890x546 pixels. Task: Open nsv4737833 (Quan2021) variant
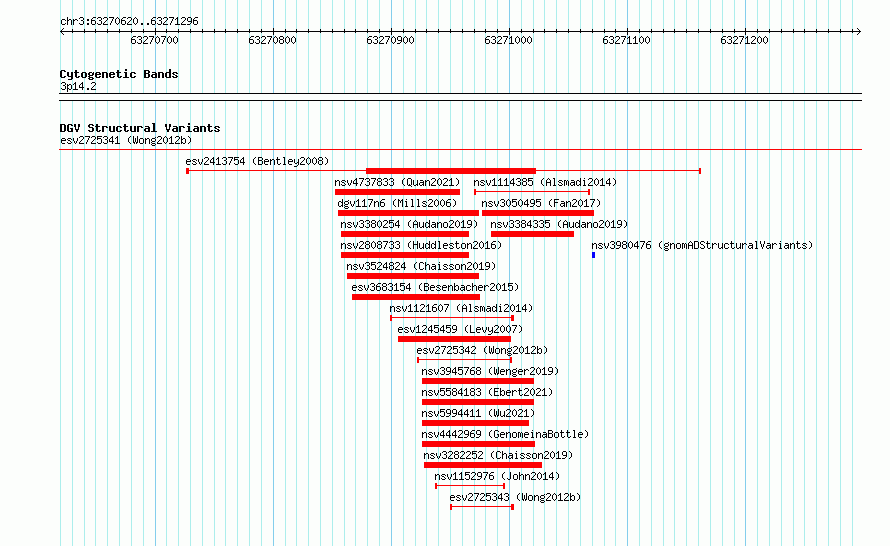397,182
